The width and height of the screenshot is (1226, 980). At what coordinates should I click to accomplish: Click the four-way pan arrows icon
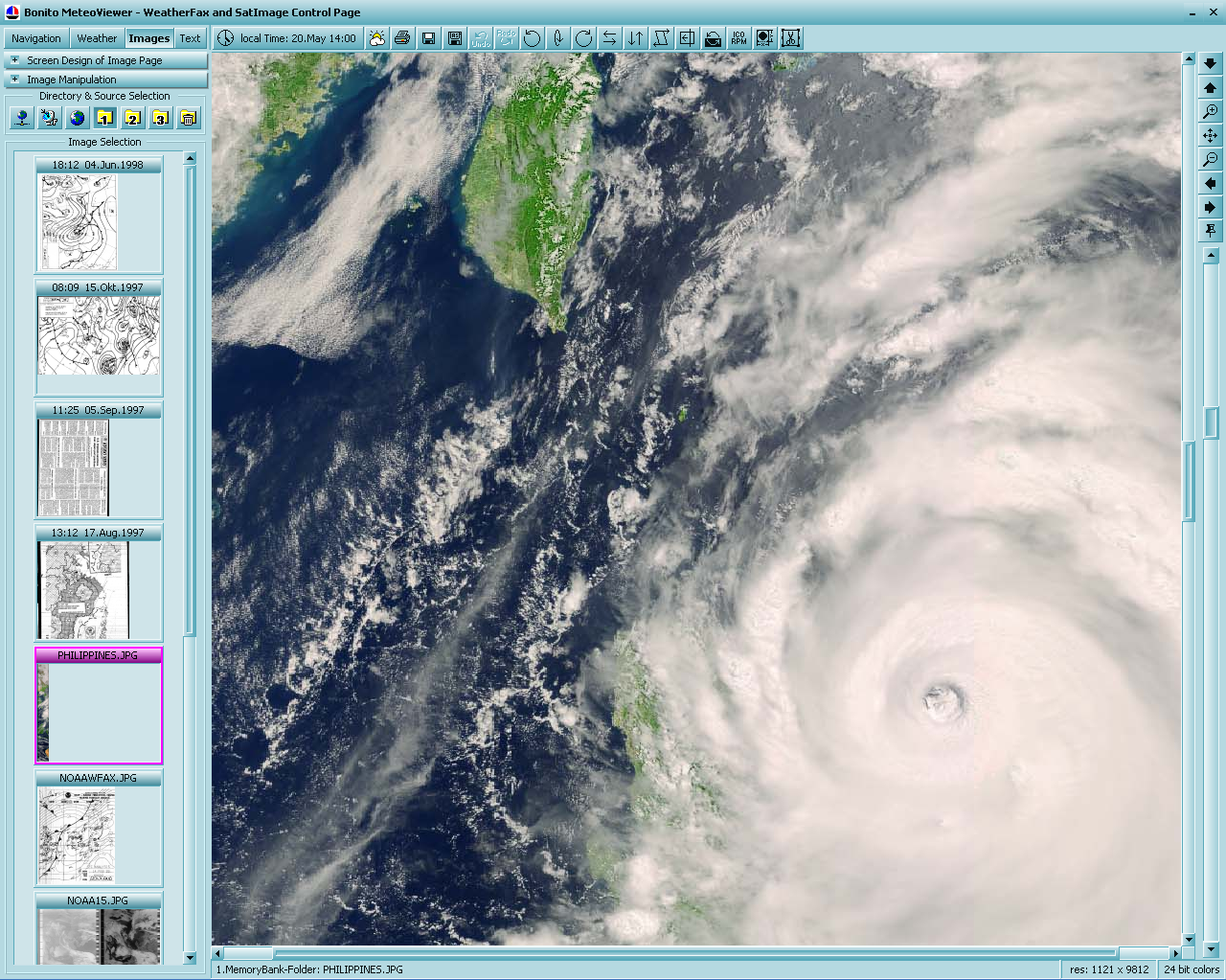[1211, 136]
